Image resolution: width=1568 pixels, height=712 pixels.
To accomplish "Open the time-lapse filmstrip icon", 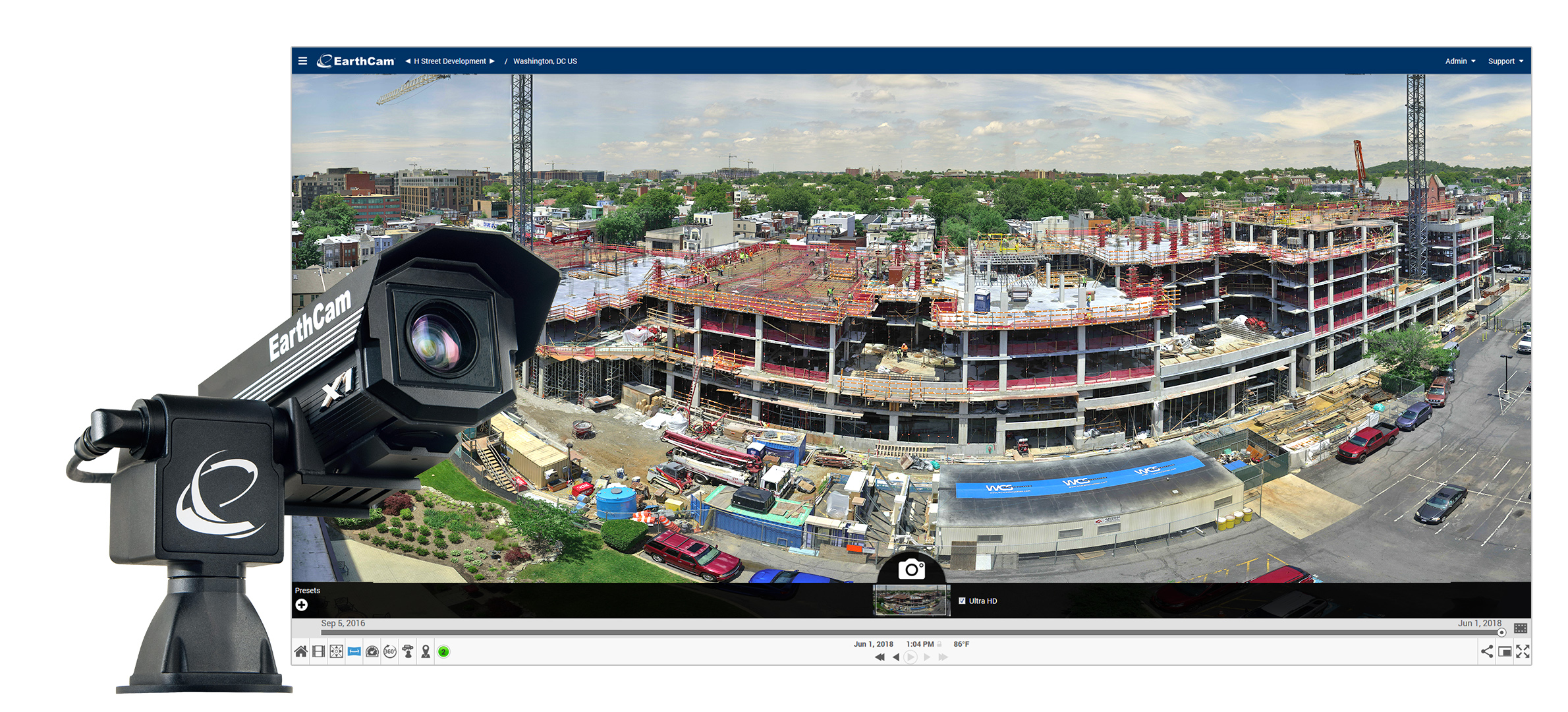I will click(x=319, y=651).
